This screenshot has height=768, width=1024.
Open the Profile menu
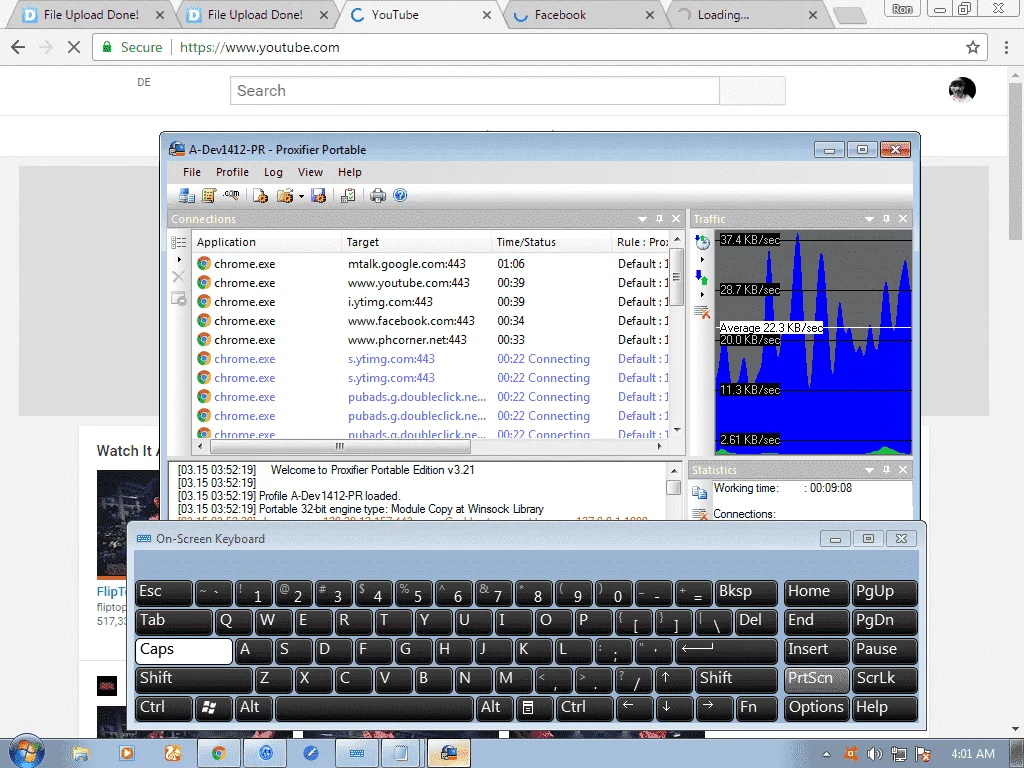tap(232, 172)
